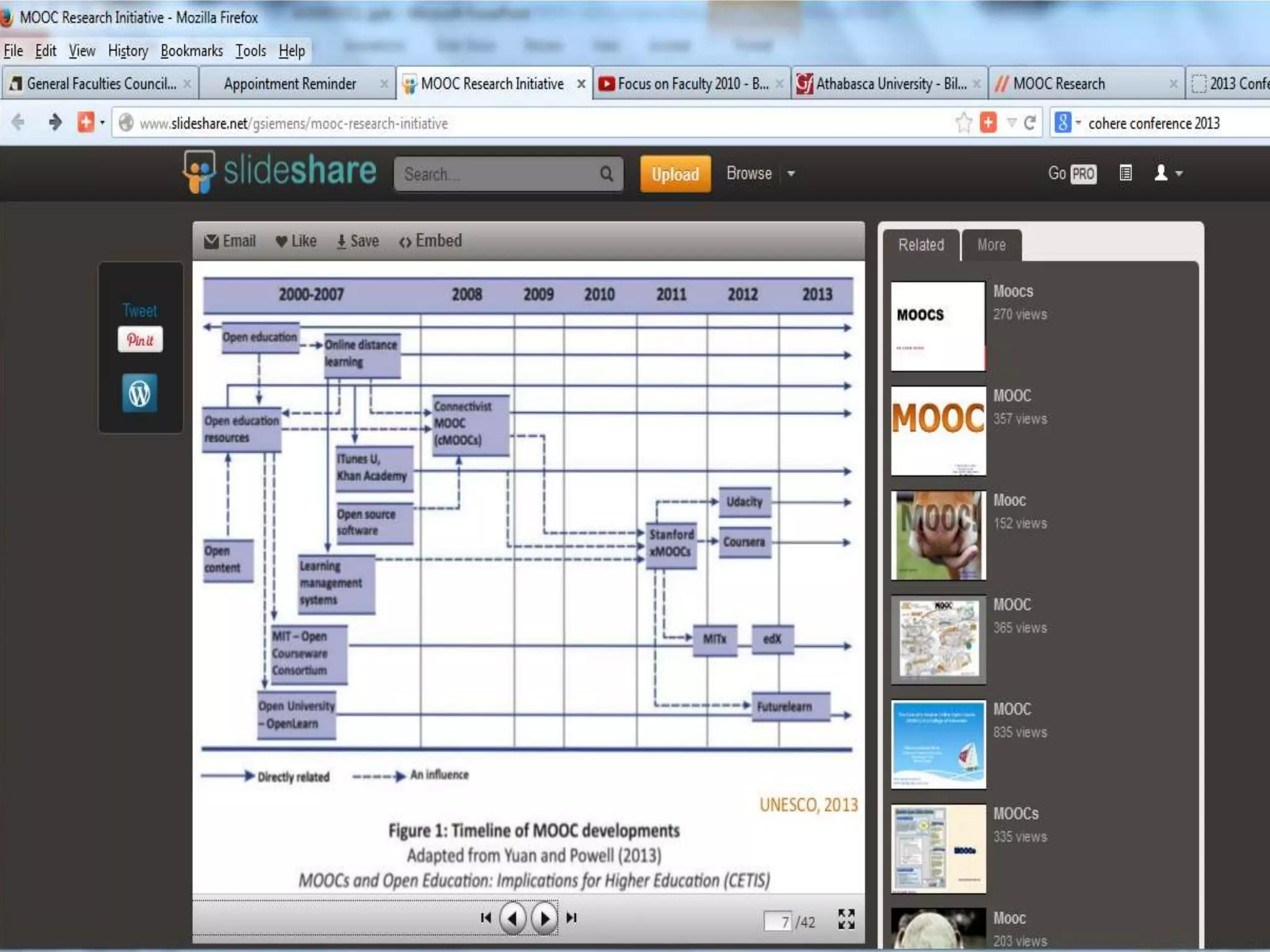Switch to the More tab
Screen dimensions: 1270x952
(991, 245)
